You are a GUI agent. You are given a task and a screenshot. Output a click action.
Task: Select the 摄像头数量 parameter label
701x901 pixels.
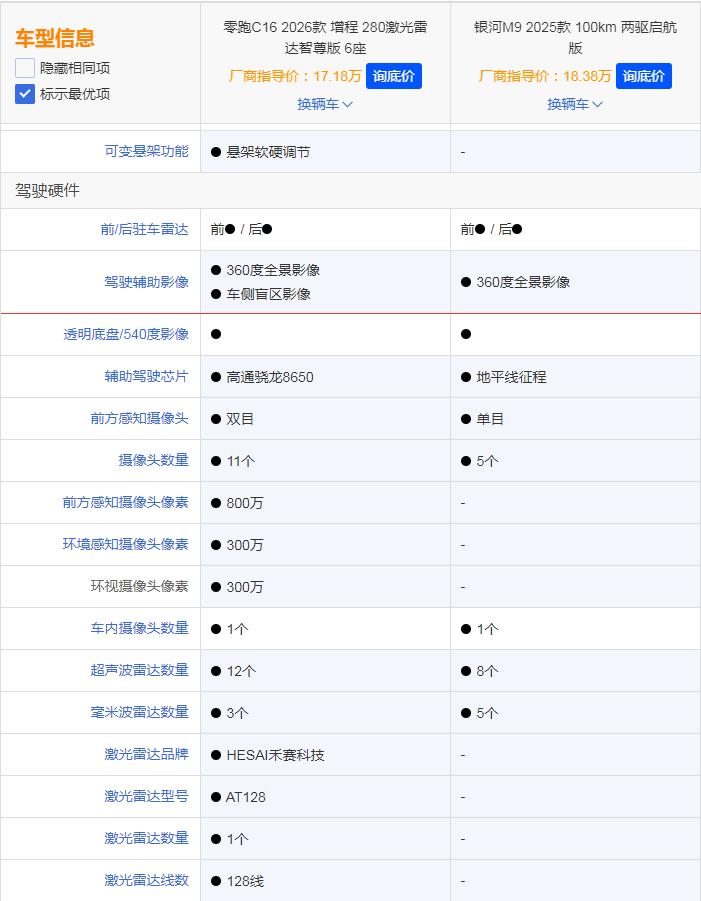tap(153, 461)
